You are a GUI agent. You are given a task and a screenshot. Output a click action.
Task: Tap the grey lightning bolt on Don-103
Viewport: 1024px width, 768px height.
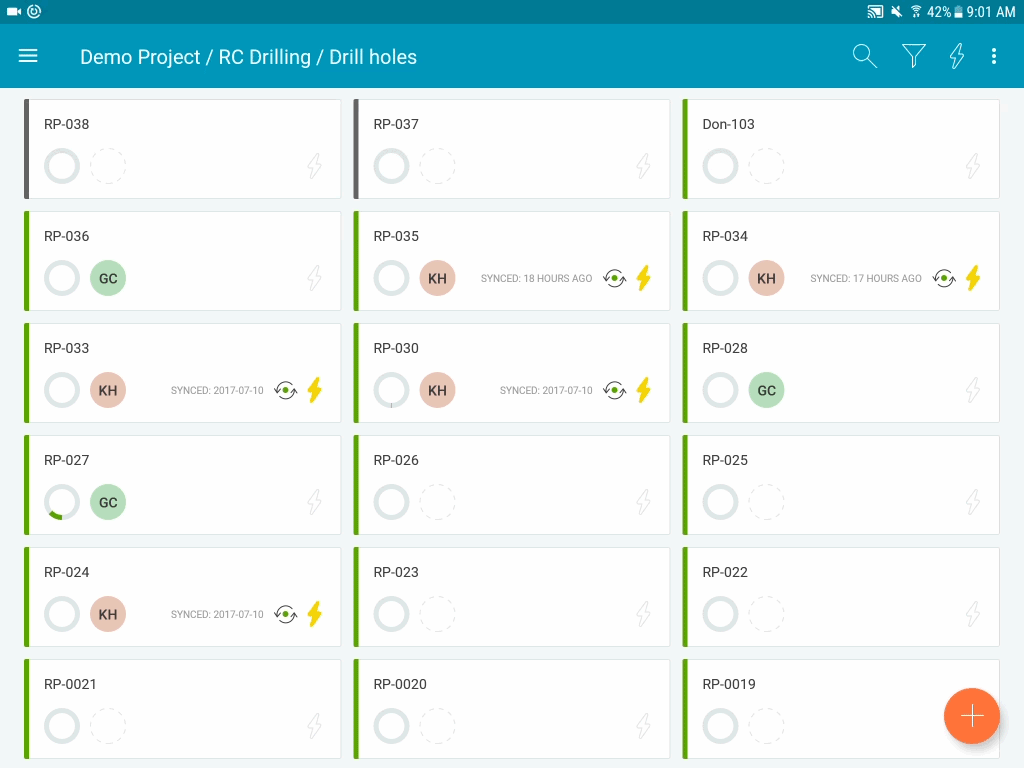tap(972, 166)
